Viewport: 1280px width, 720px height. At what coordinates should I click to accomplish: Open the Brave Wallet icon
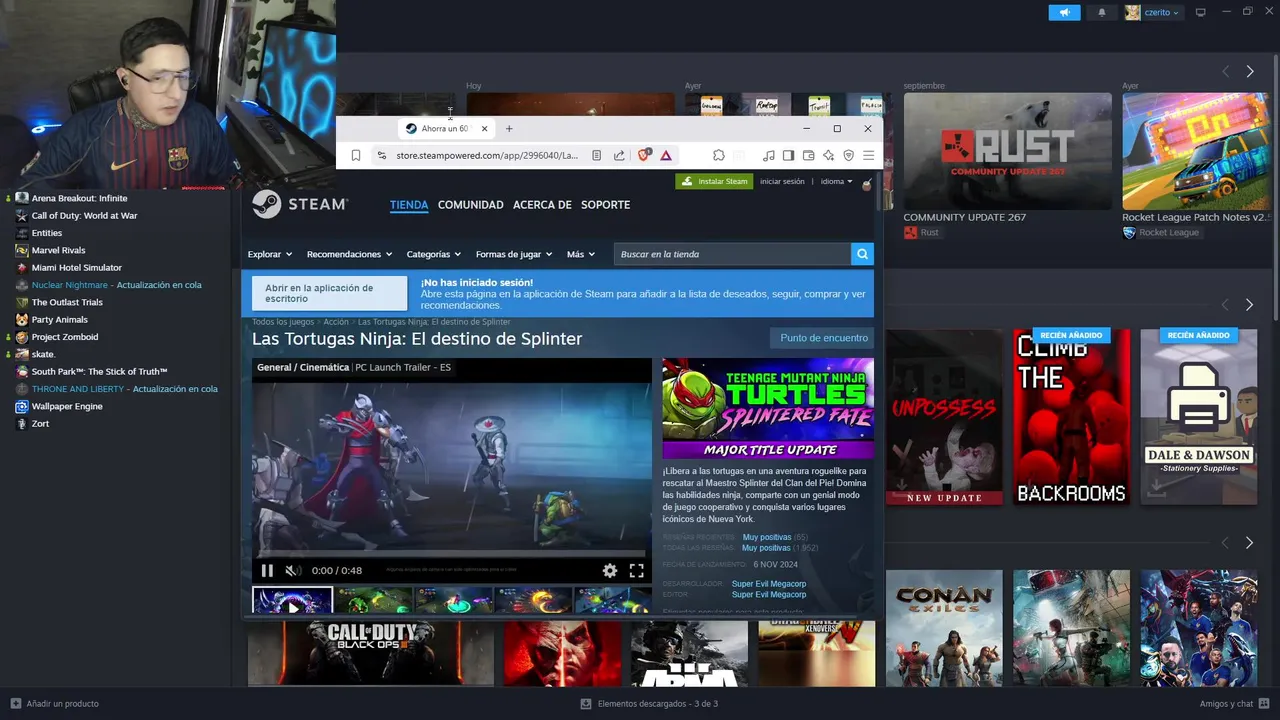[x=808, y=155]
